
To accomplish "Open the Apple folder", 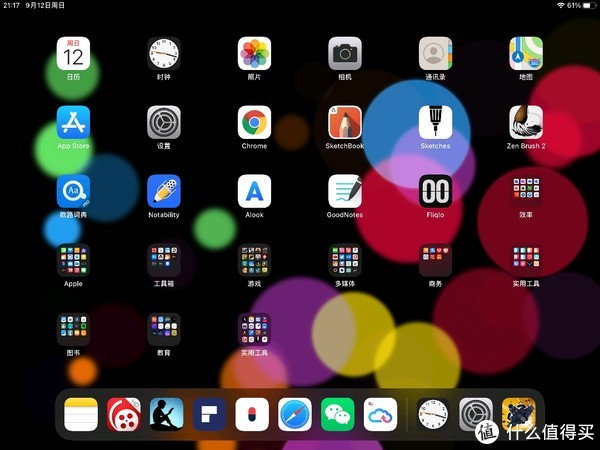I will pos(73,260).
